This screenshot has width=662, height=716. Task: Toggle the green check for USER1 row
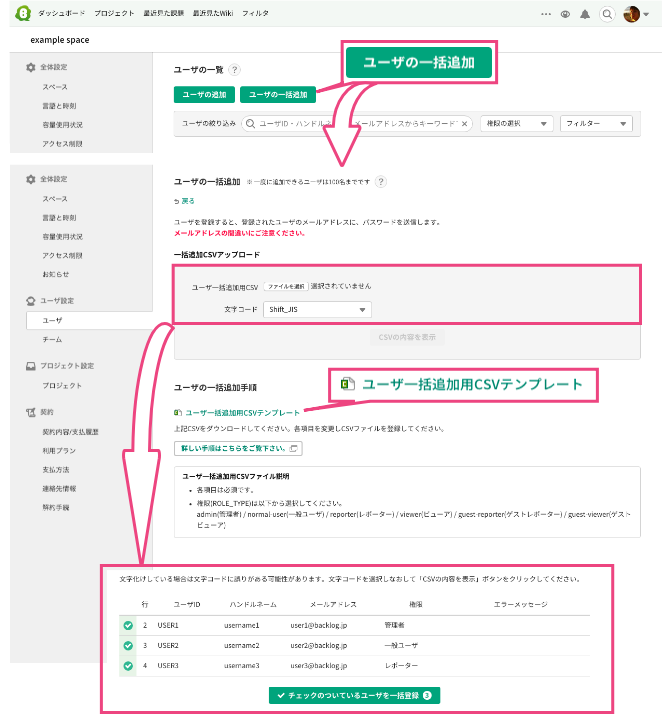coord(128,626)
